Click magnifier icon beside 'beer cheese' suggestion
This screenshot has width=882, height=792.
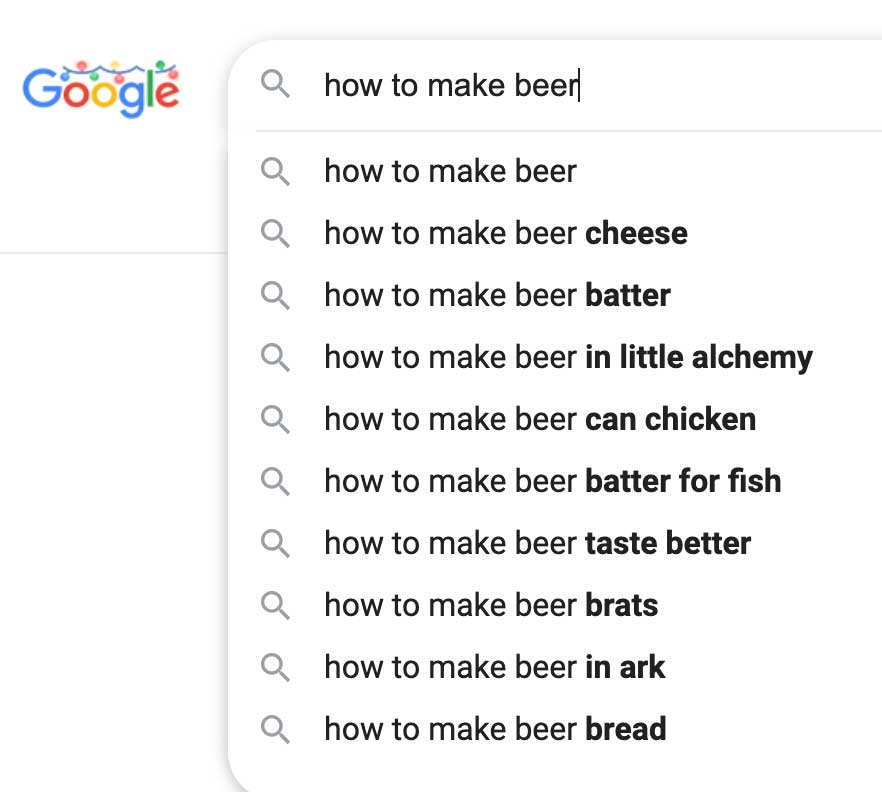pos(275,233)
